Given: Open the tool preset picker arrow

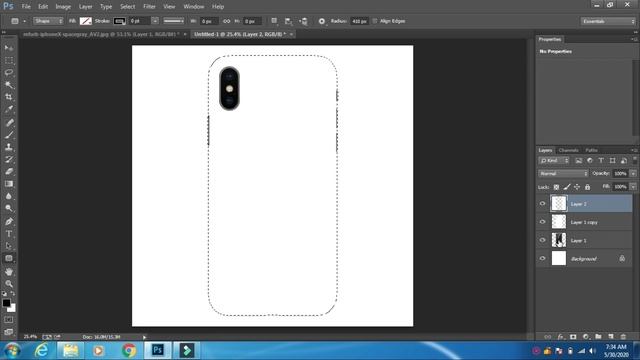Looking at the screenshot, I should click(x=24, y=21).
